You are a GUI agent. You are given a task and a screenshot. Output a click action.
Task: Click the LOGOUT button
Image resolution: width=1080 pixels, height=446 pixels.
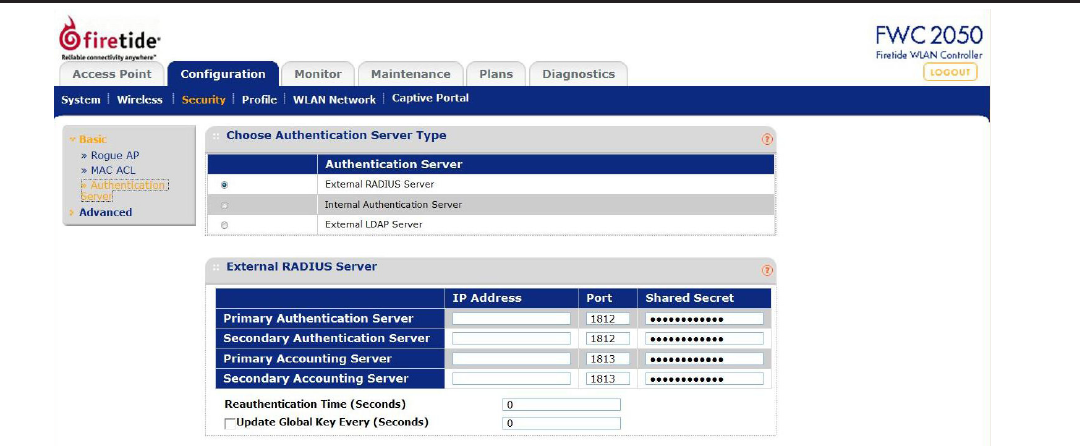950,72
